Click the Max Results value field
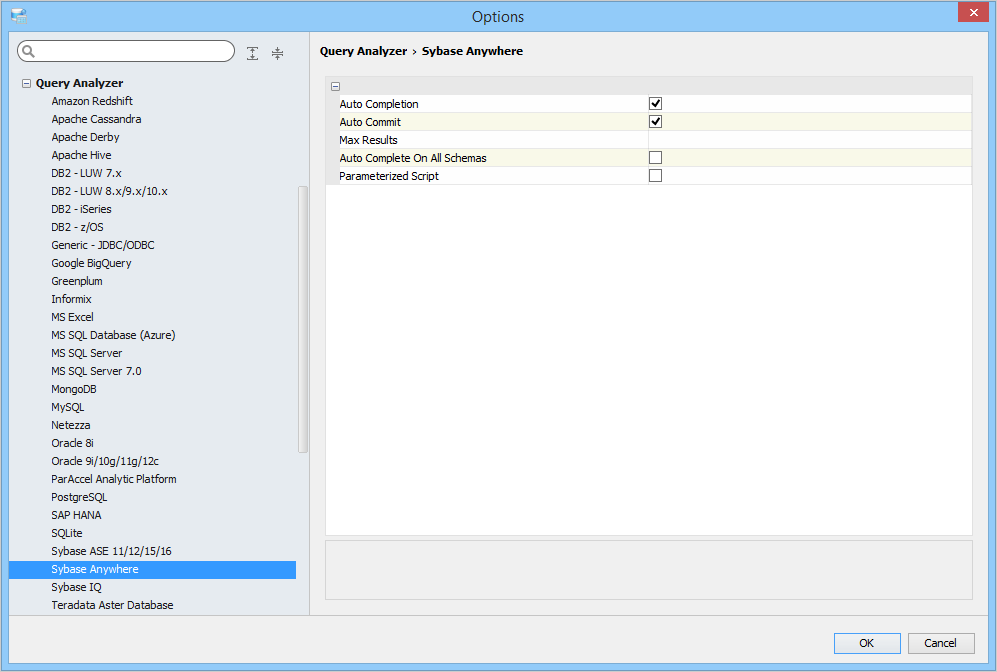The image size is (997, 672). click(x=809, y=140)
